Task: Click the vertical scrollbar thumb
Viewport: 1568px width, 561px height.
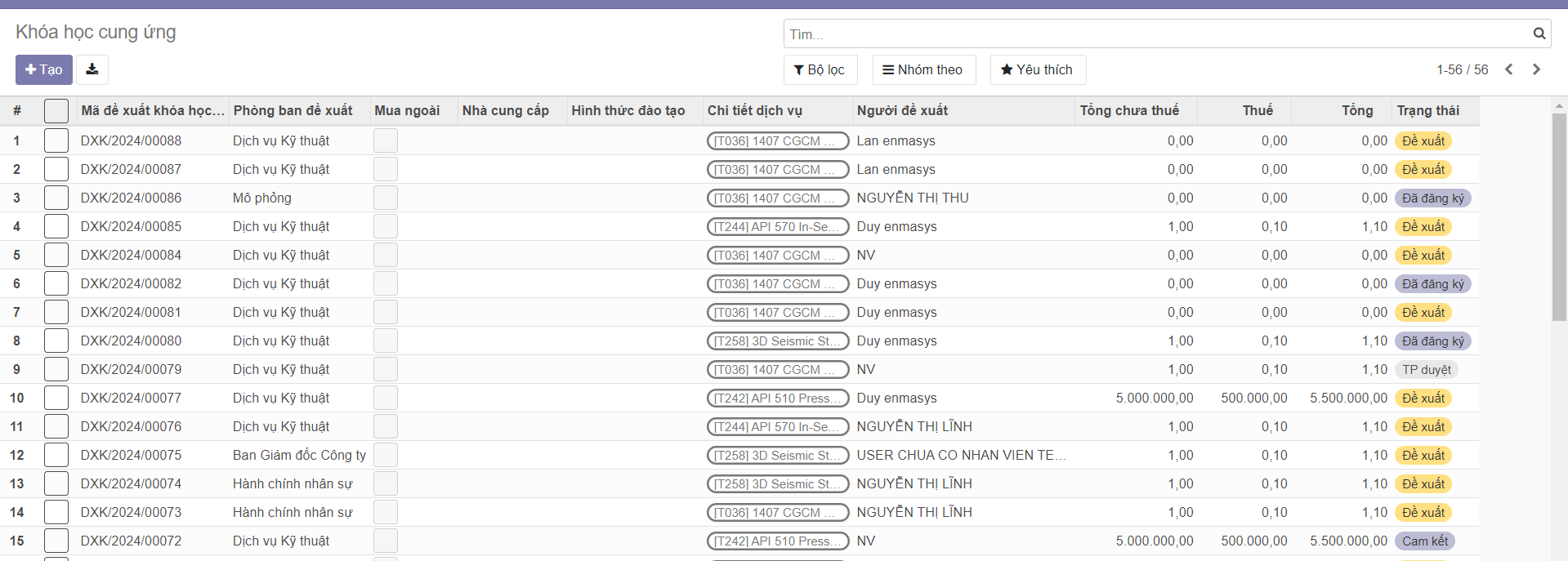Action: pos(1559,216)
